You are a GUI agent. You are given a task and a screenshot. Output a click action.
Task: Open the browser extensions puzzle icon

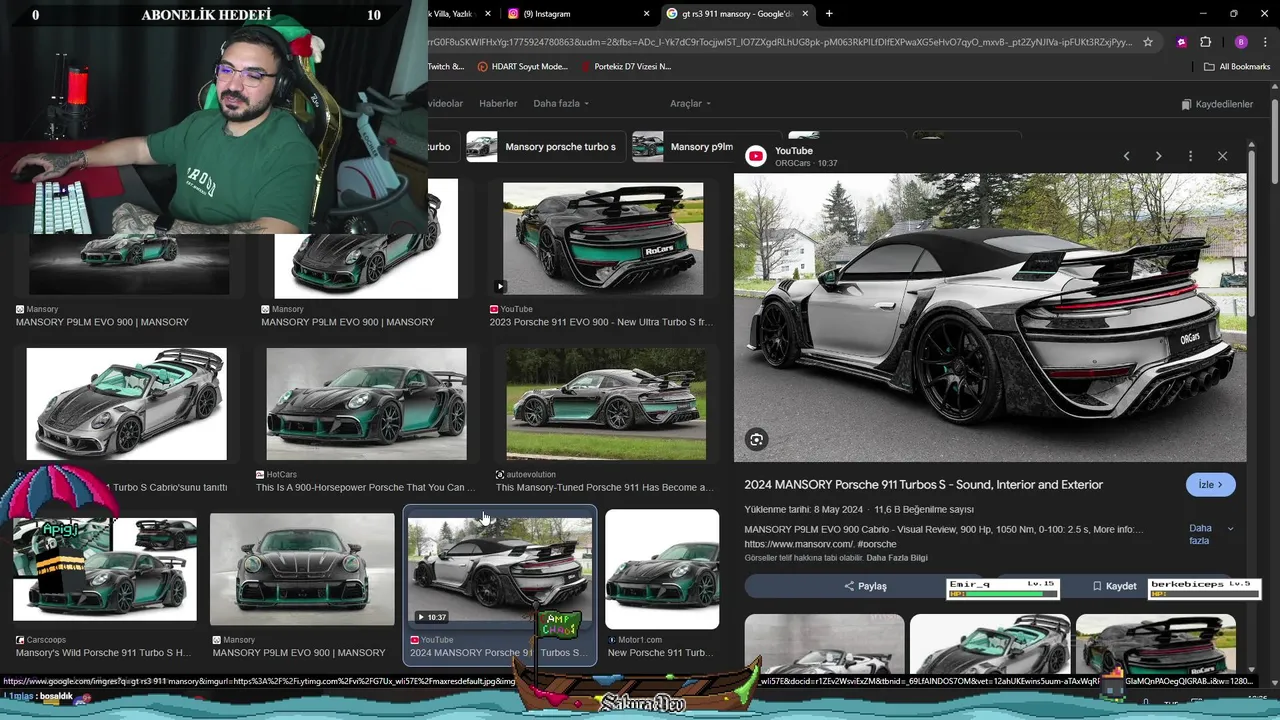(1205, 42)
